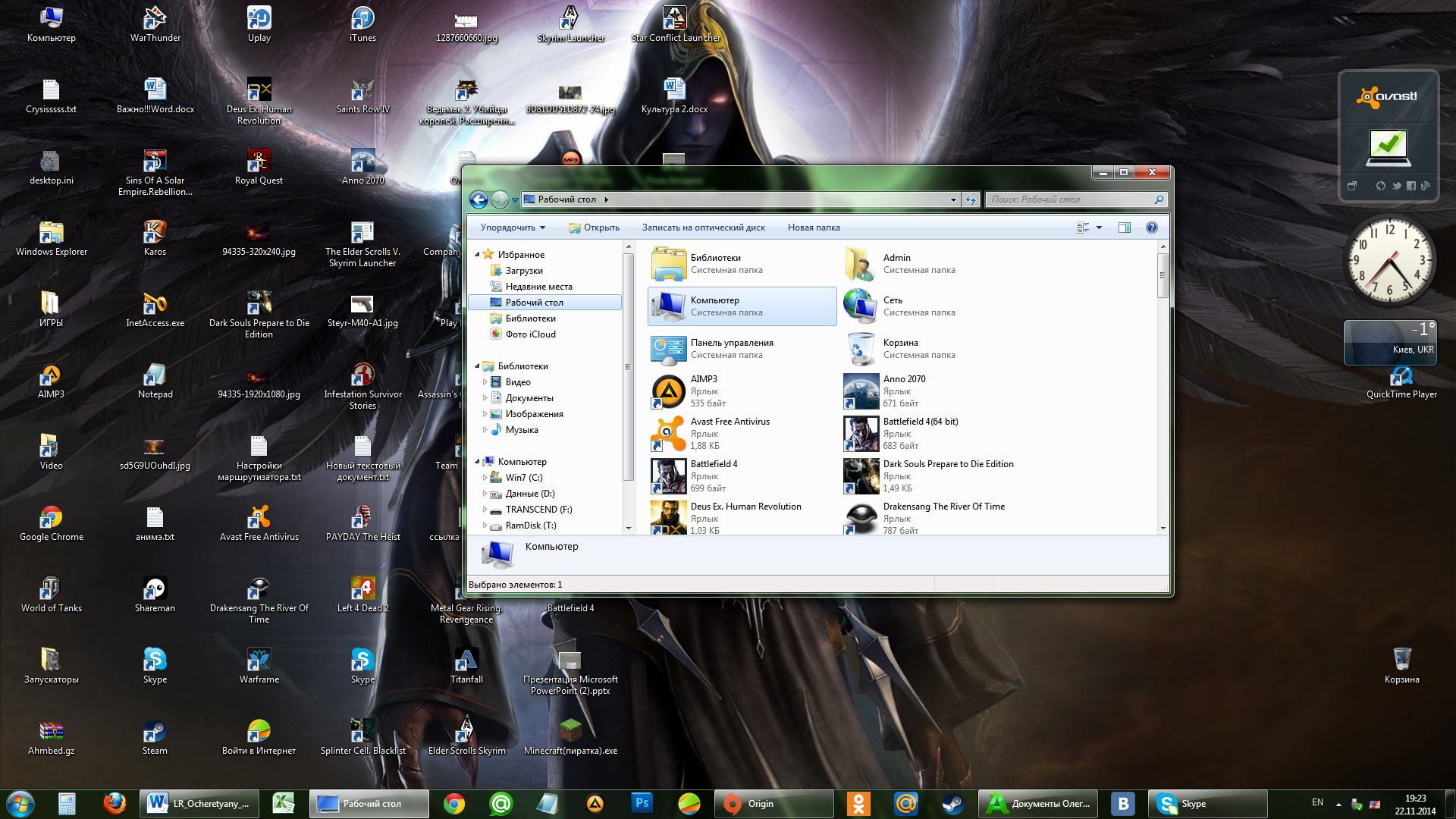Click the Windows Start button
The width and height of the screenshot is (1456, 819).
pos(20,804)
